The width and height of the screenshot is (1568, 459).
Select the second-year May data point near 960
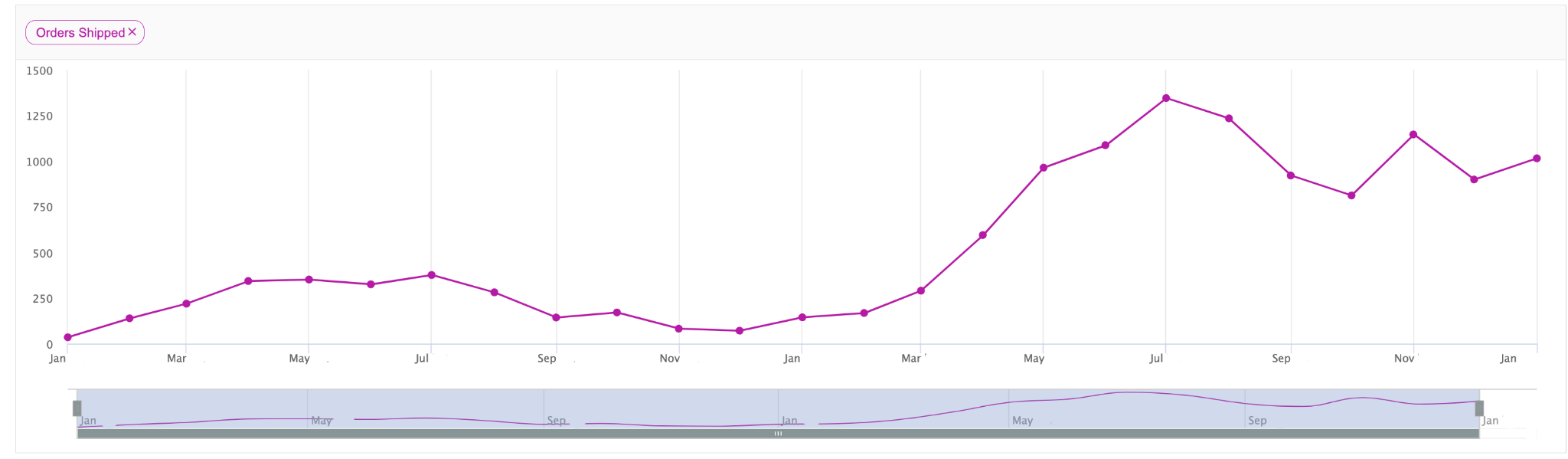point(1044,168)
